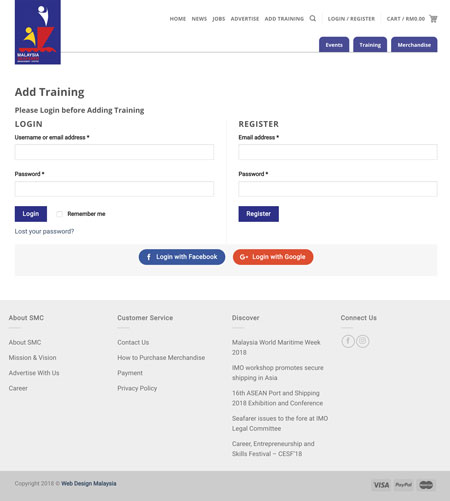Open Malaysia World Maritime Week 2018 article
The width and height of the screenshot is (450, 501).
276,347
